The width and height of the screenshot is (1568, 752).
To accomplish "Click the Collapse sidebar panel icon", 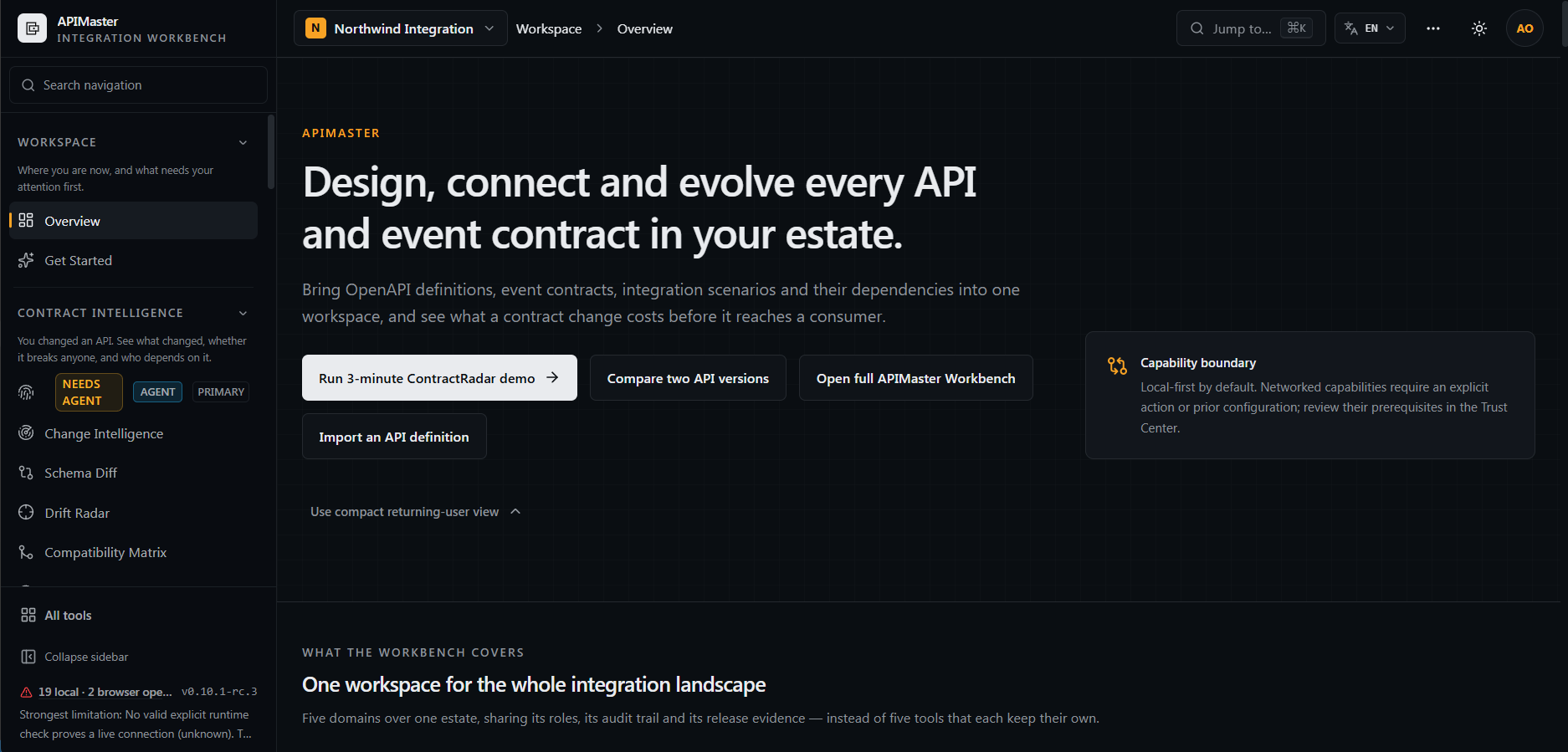I will click(x=28, y=657).
